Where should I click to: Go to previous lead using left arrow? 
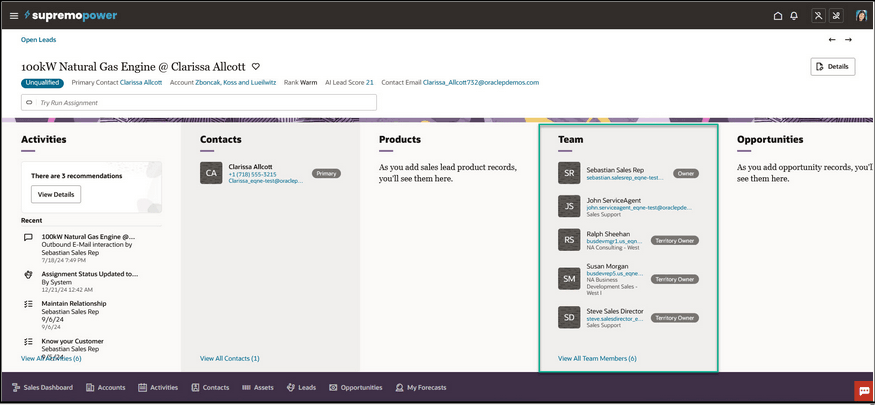tap(832, 40)
